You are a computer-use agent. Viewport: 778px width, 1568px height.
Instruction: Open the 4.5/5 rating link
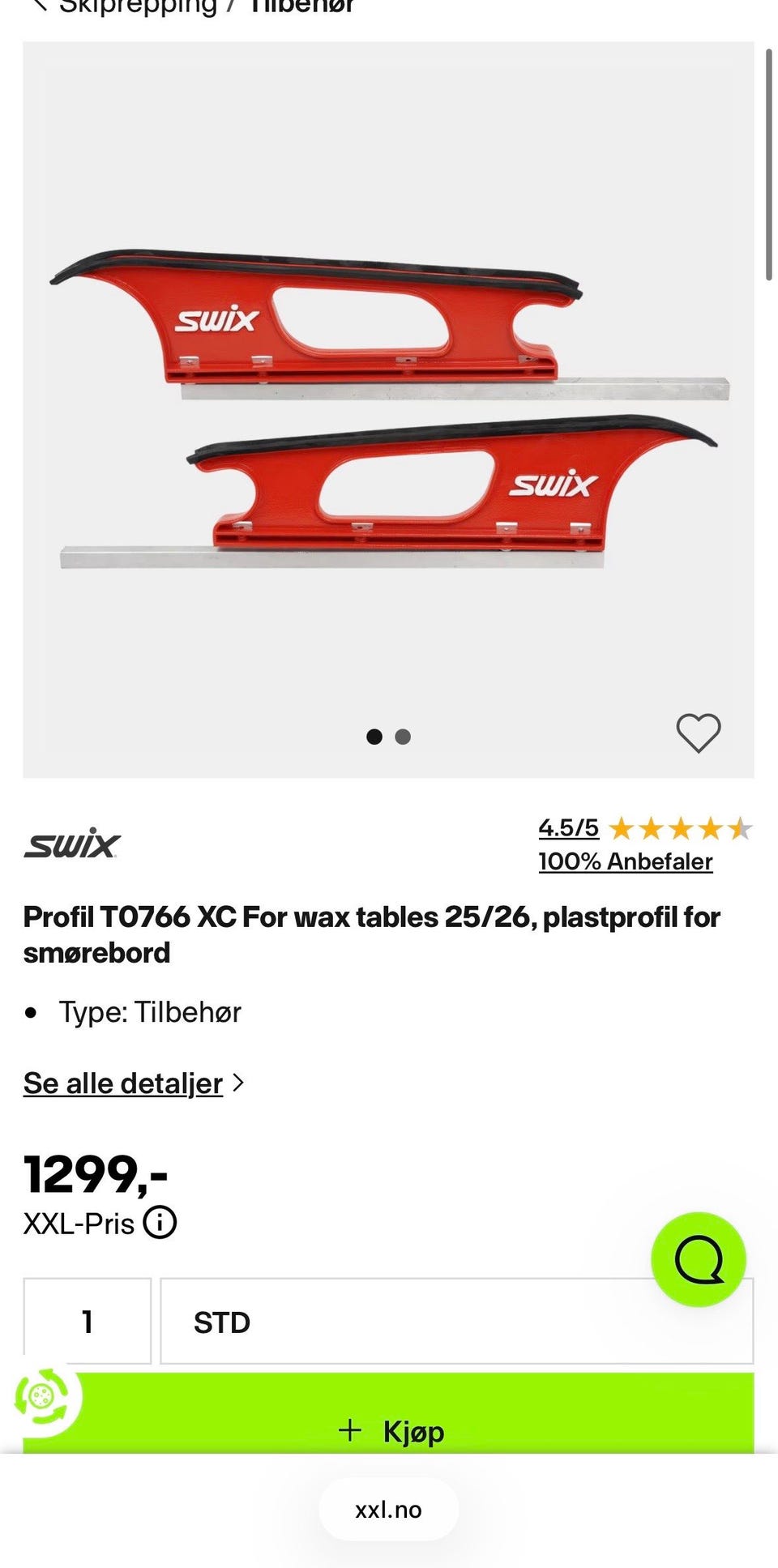[x=569, y=827]
